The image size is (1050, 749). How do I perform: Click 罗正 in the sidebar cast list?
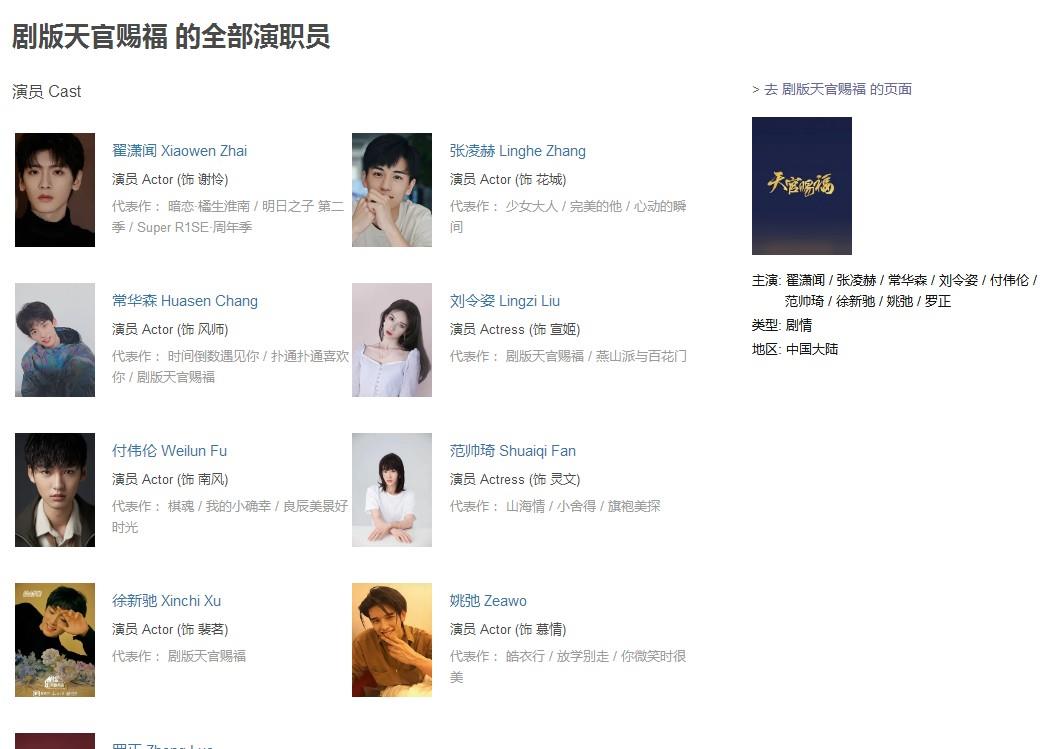tap(938, 301)
